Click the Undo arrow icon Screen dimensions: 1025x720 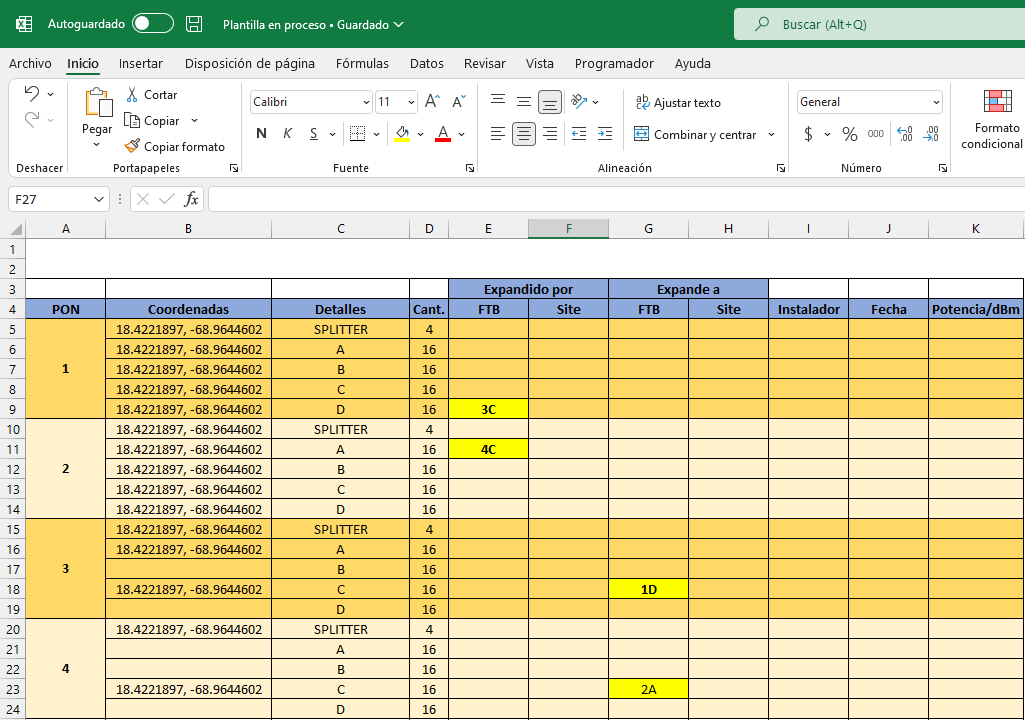pyautogui.click(x=31, y=94)
